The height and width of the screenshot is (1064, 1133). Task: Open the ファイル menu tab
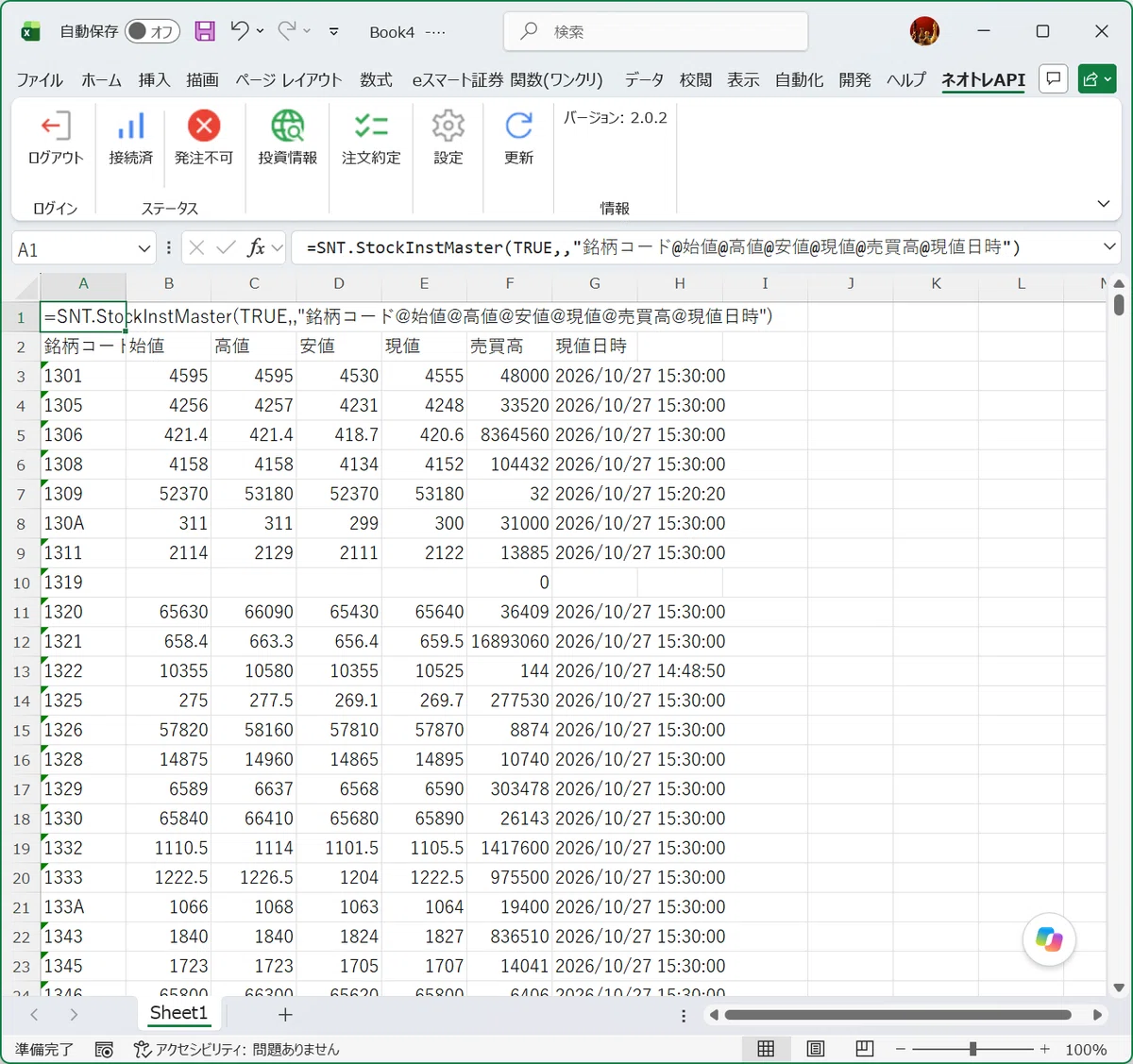(x=40, y=80)
